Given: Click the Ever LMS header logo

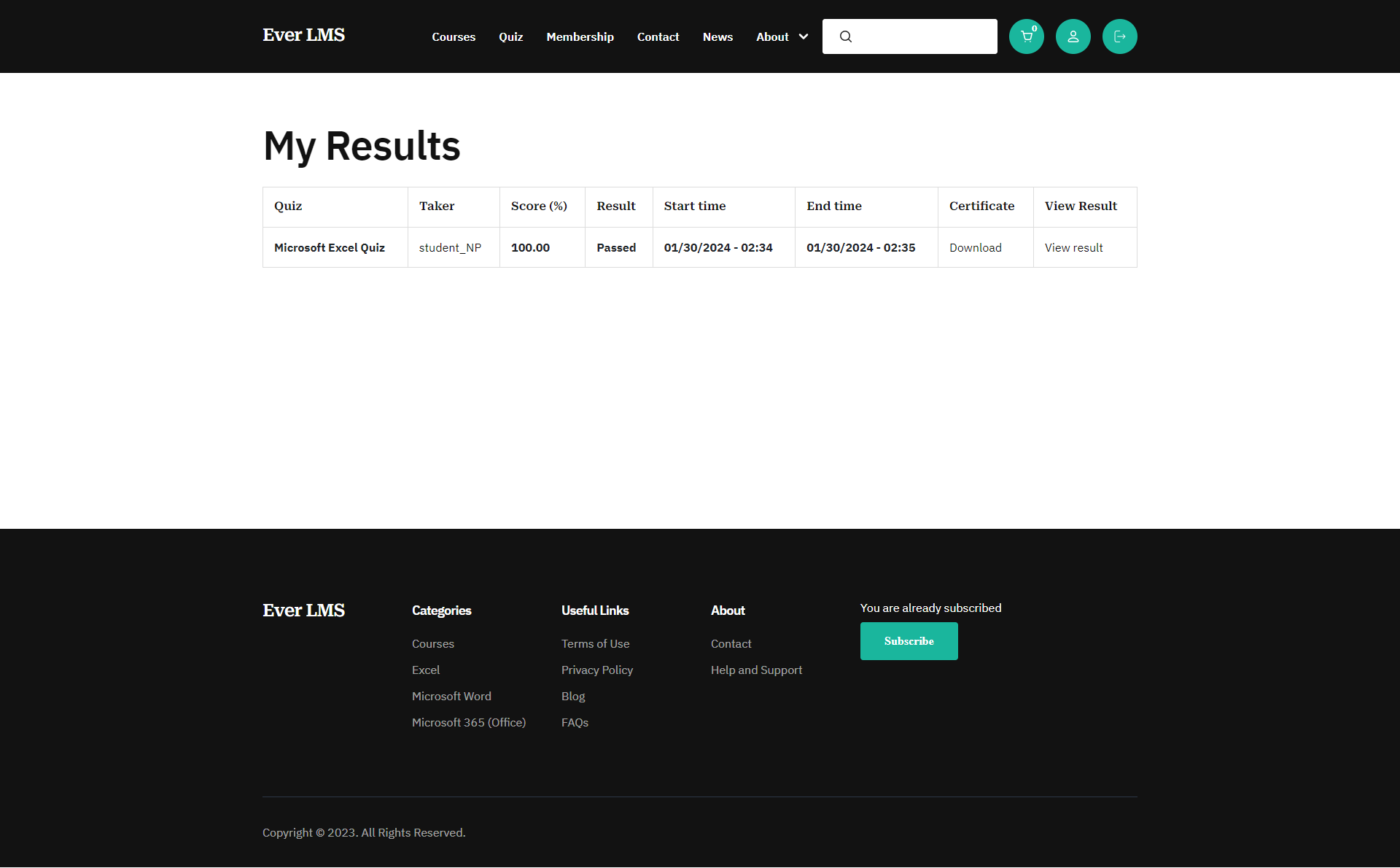Looking at the screenshot, I should pos(303,35).
